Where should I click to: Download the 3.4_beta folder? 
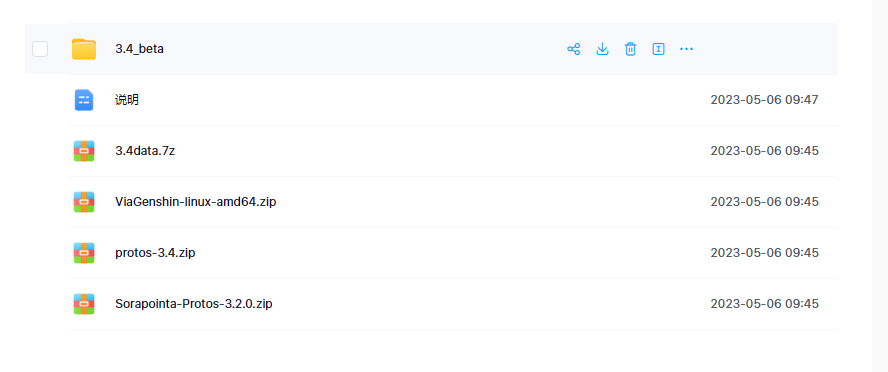[602, 49]
